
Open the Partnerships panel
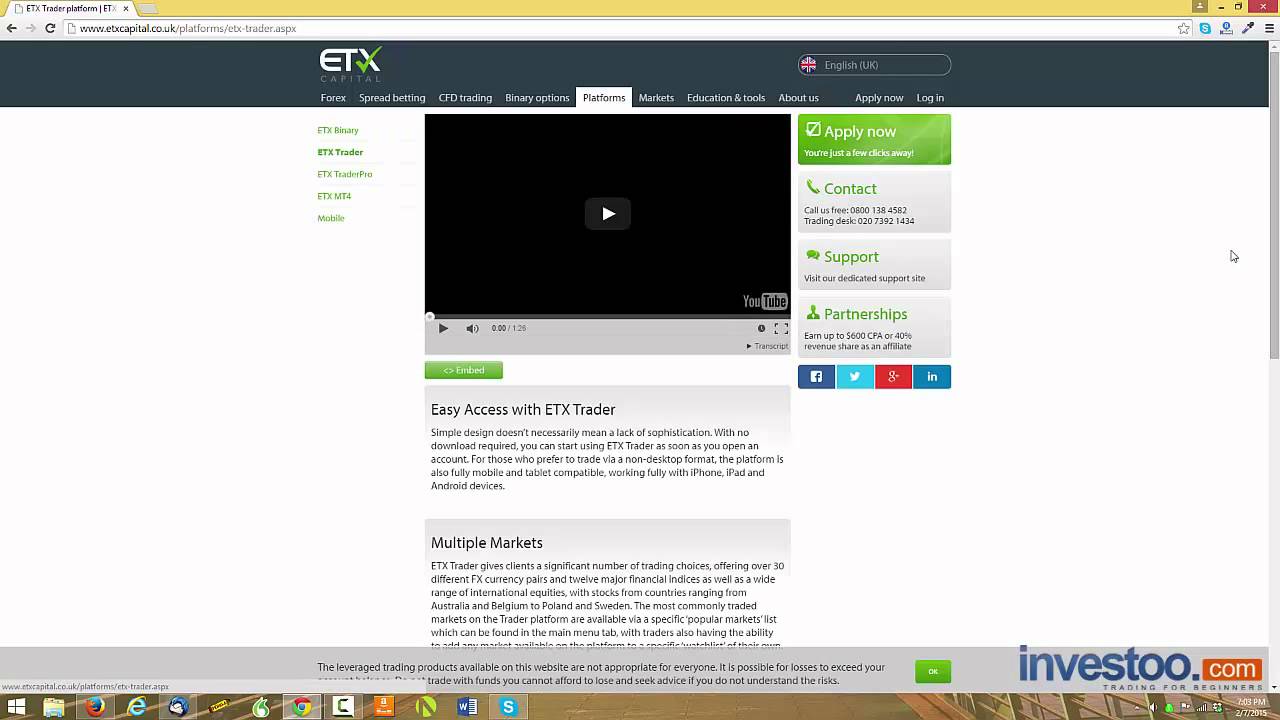coord(874,327)
